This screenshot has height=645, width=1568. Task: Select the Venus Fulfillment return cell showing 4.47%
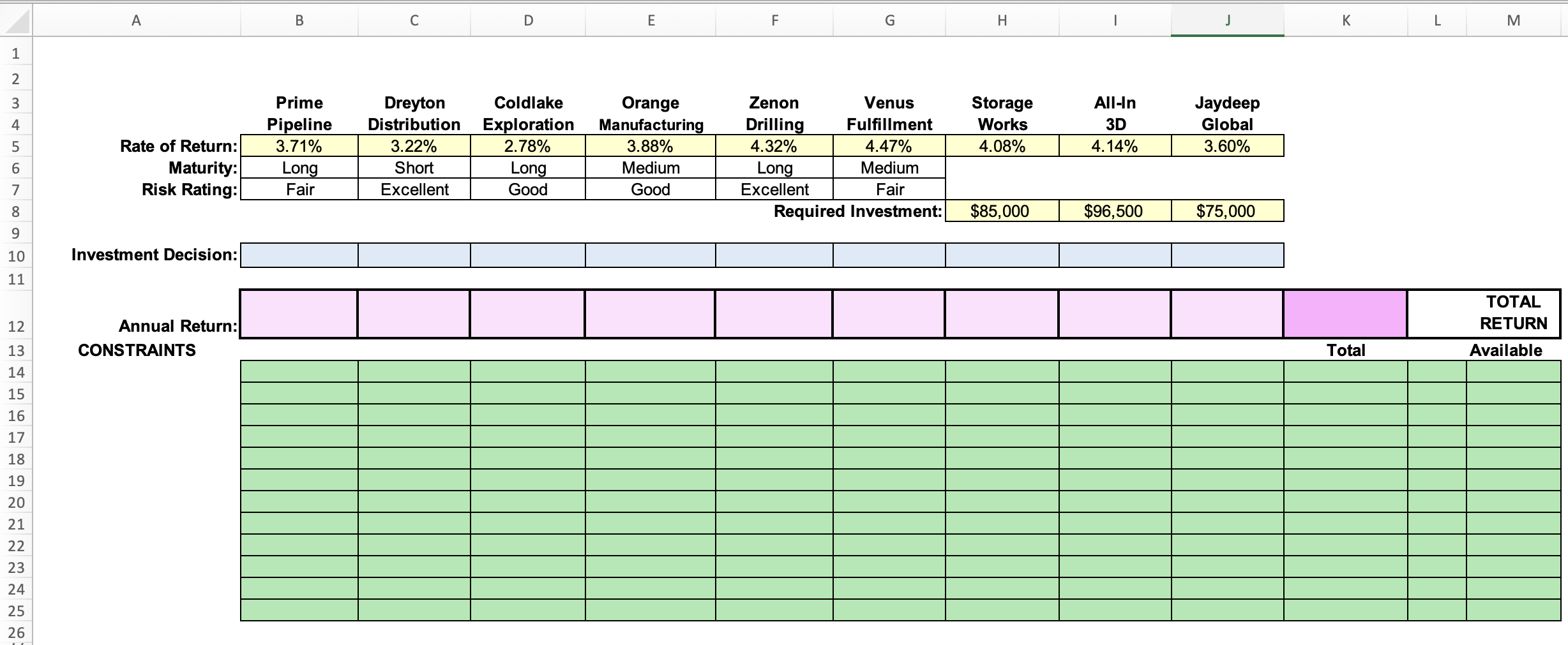point(889,146)
